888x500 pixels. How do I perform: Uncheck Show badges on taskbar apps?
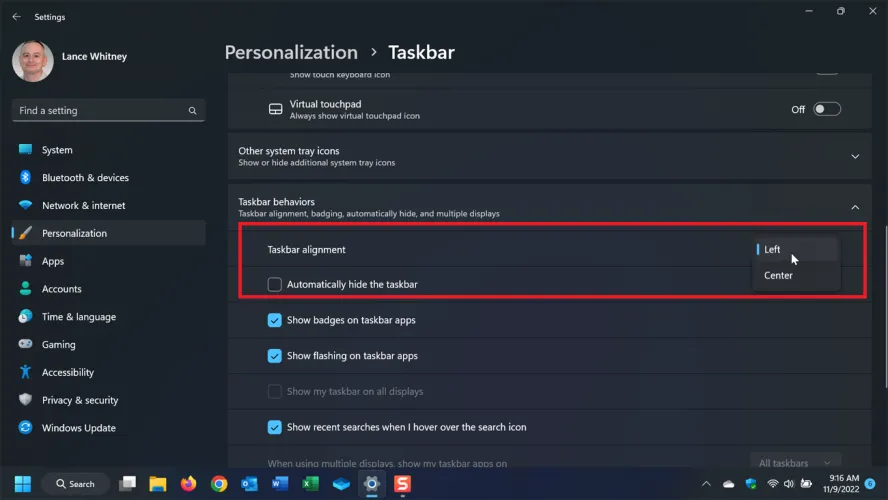click(275, 320)
